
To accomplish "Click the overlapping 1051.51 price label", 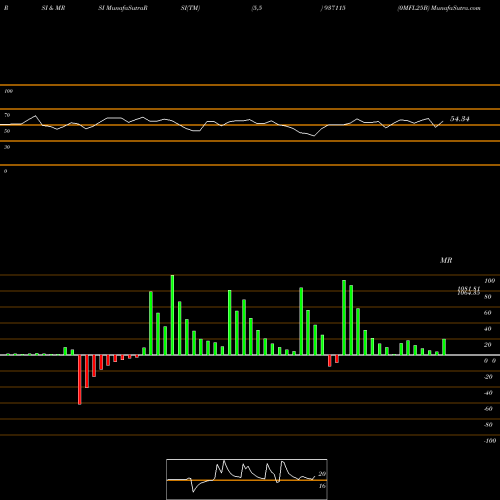I will click(469, 289).
